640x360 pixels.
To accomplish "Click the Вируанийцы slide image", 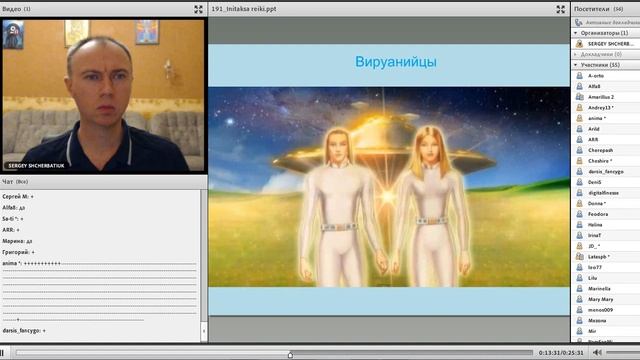I will click(x=389, y=187).
